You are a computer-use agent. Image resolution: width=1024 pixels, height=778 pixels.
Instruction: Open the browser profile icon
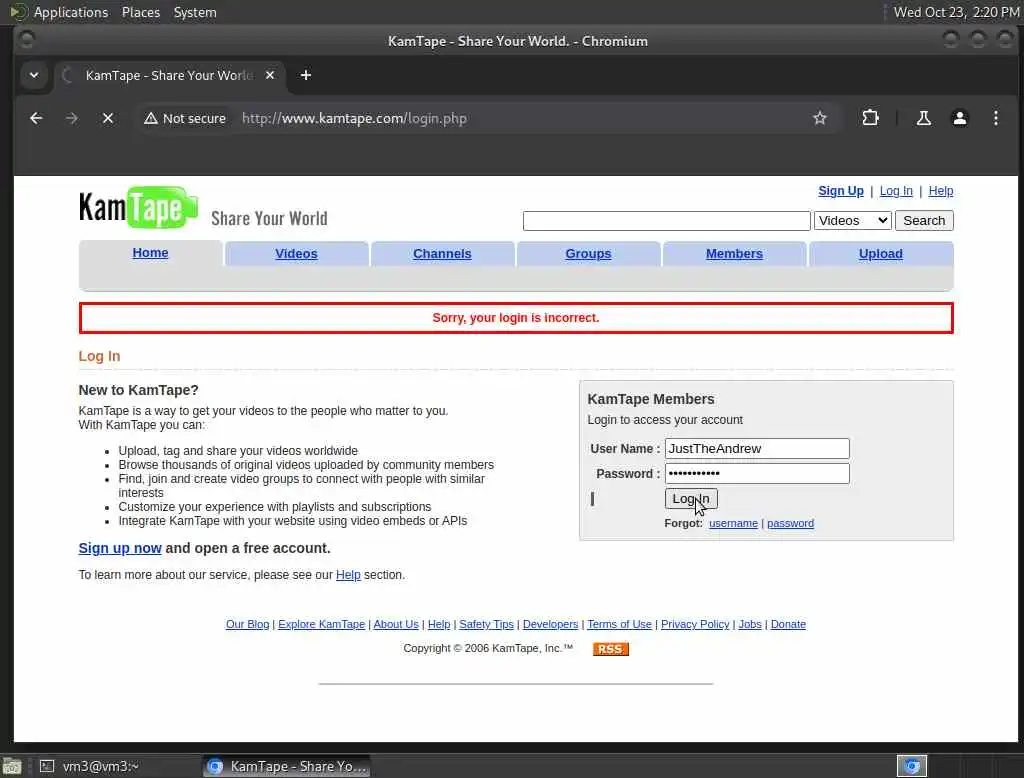pyautogui.click(x=959, y=118)
